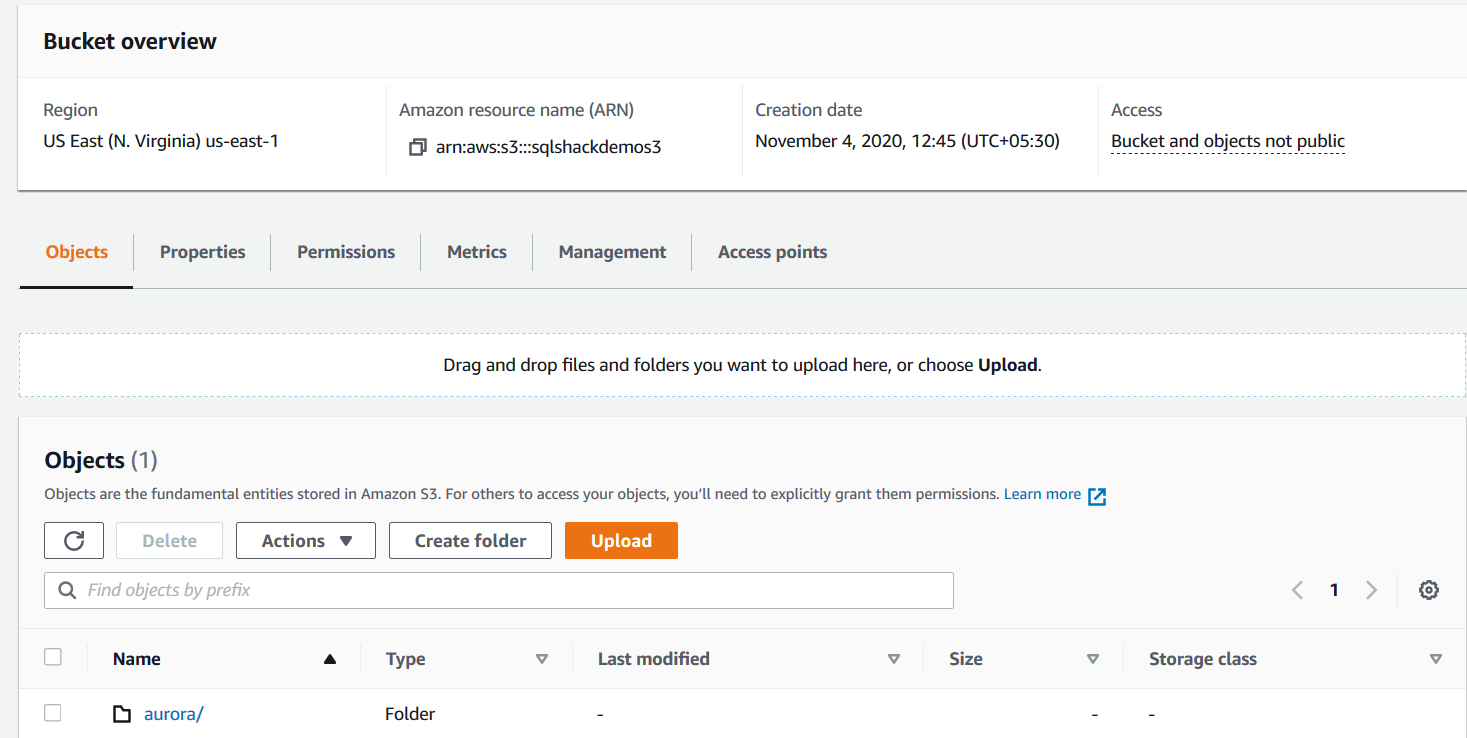The image size is (1467, 738).
Task: Click the refresh objects icon button
Action: pos(74,541)
